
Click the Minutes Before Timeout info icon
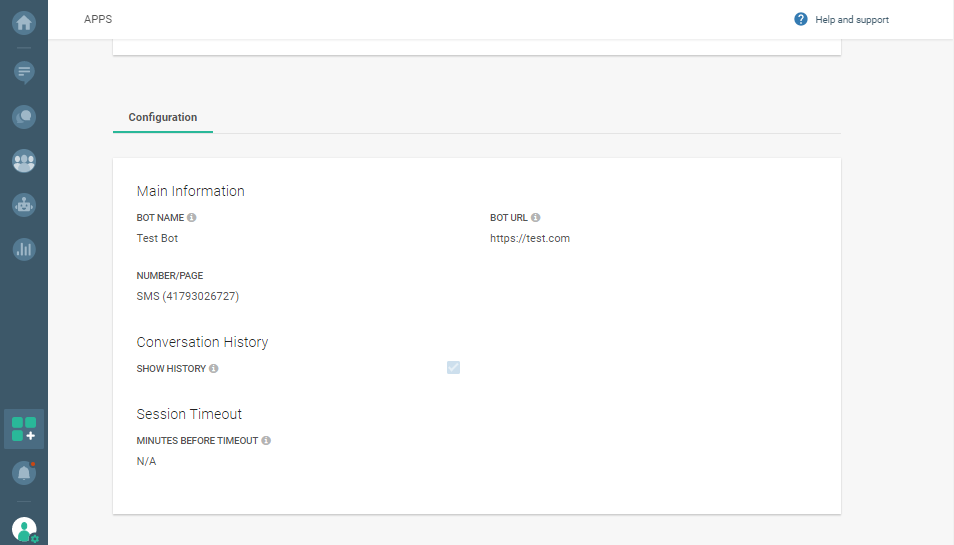[266, 441]
